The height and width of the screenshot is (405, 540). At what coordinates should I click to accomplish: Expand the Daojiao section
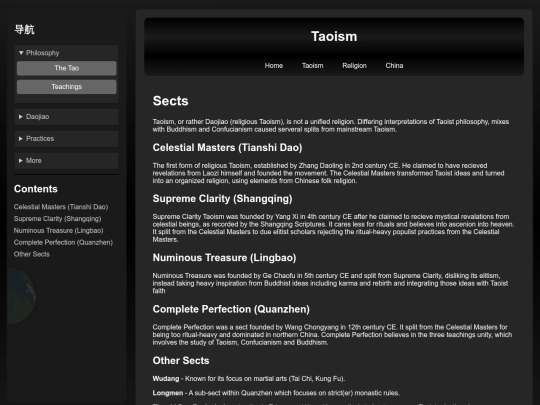point(66,117)
